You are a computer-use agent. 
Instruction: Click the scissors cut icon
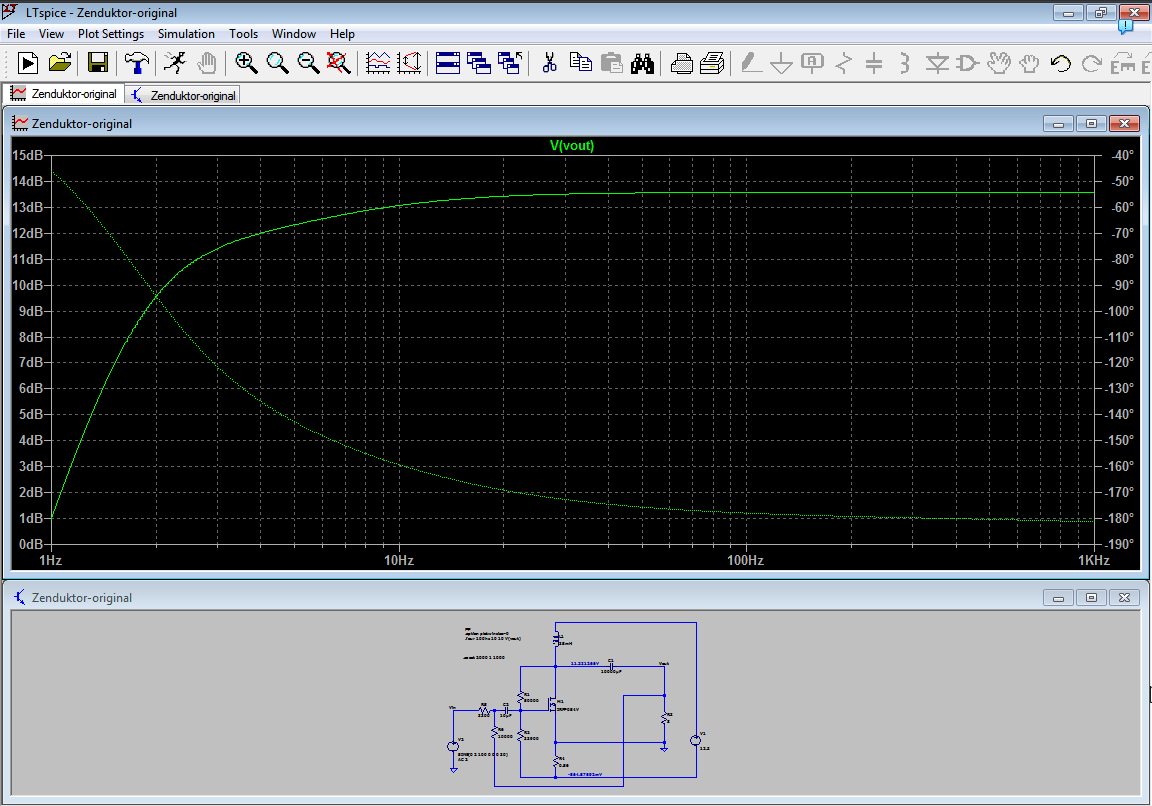tap(549, 63)
